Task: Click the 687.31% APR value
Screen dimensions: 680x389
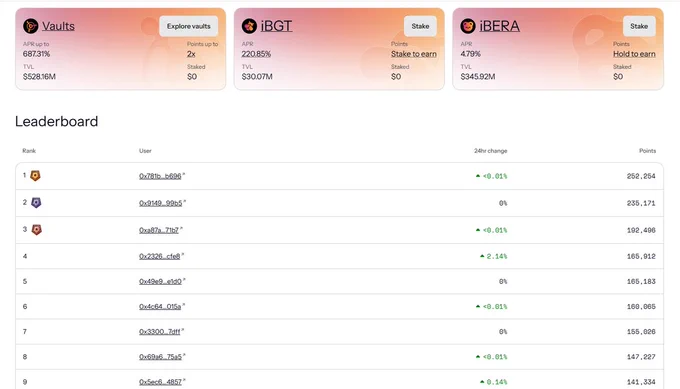Action: [x=36, y=54]
